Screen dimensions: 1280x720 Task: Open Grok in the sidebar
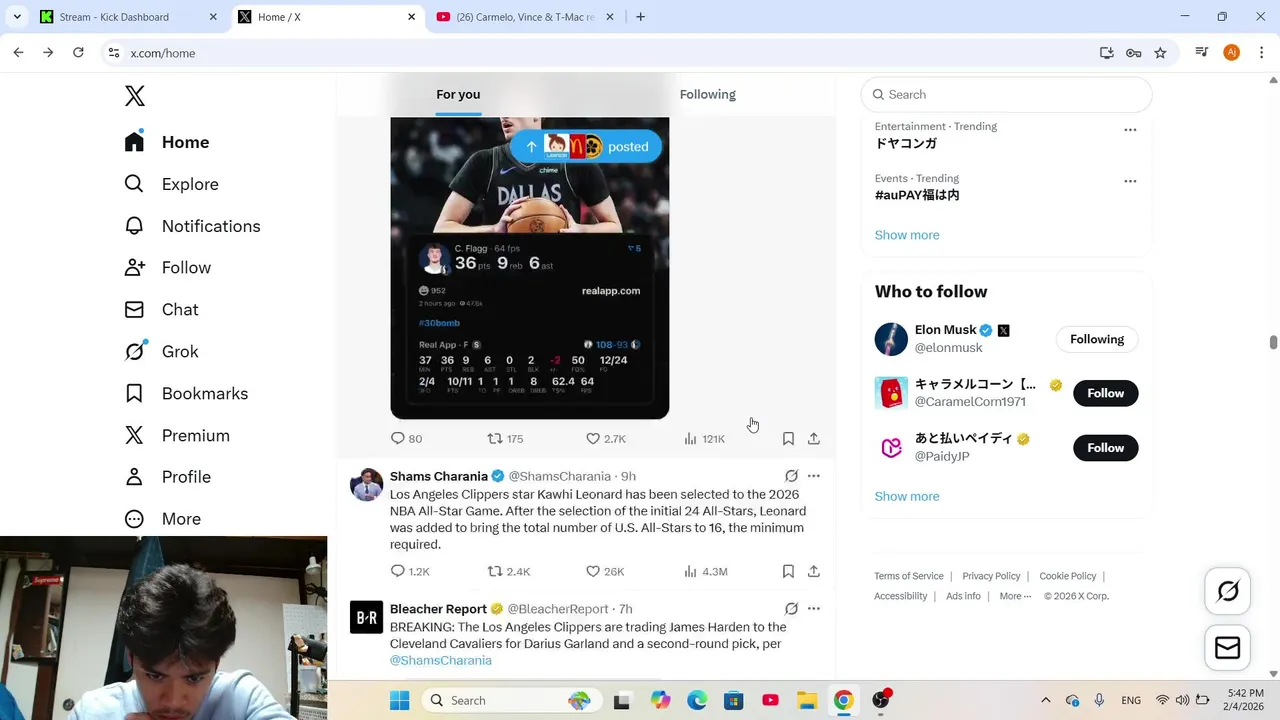tap(161, 352)
